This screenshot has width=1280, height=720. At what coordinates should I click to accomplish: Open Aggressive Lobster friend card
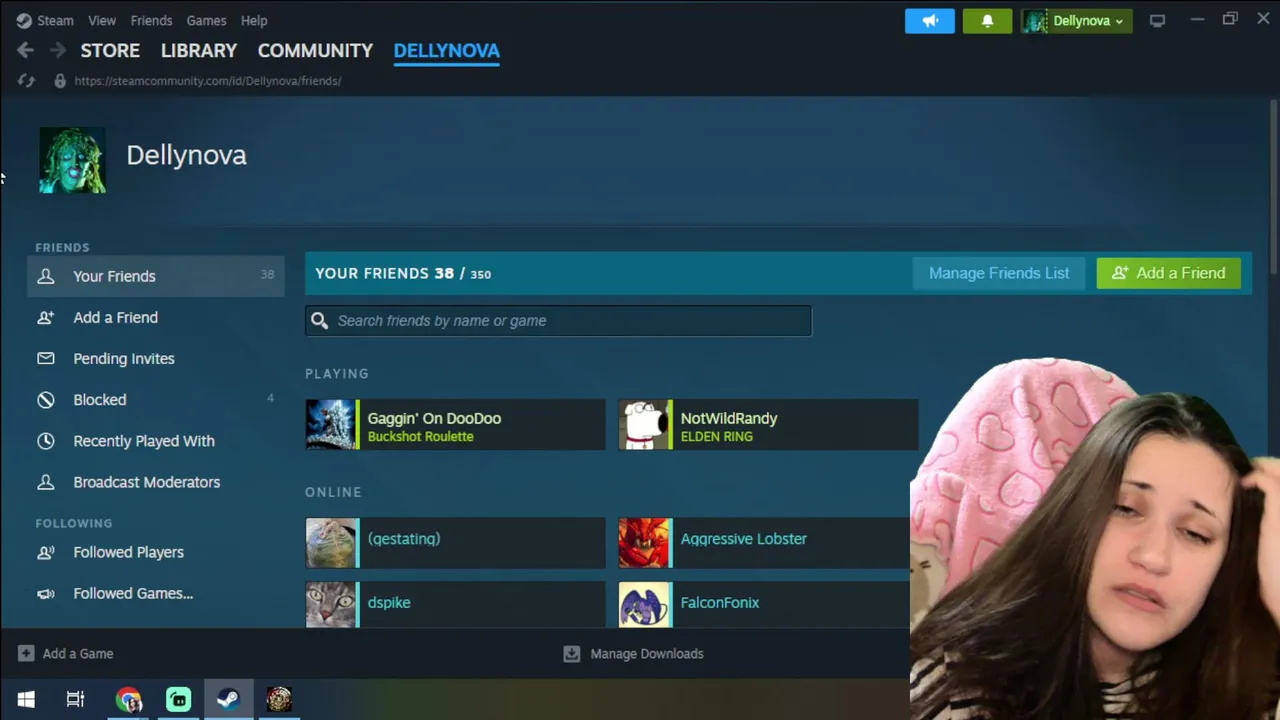point(765,542)
